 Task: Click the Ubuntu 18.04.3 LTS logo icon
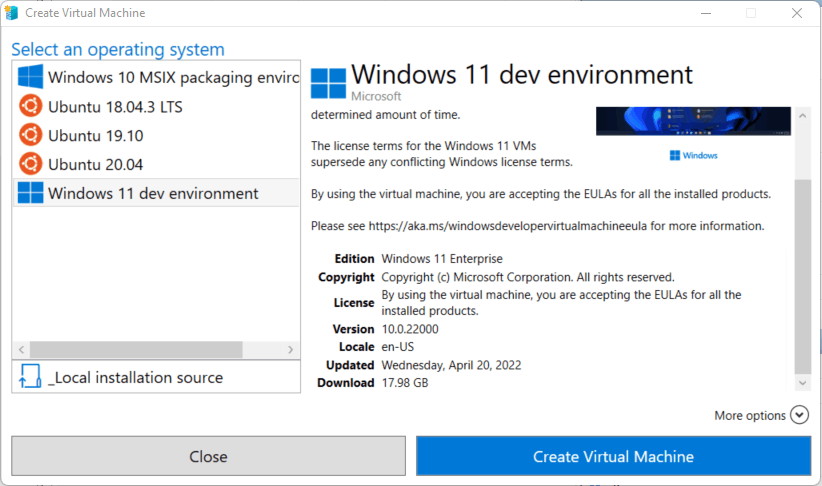30,106
